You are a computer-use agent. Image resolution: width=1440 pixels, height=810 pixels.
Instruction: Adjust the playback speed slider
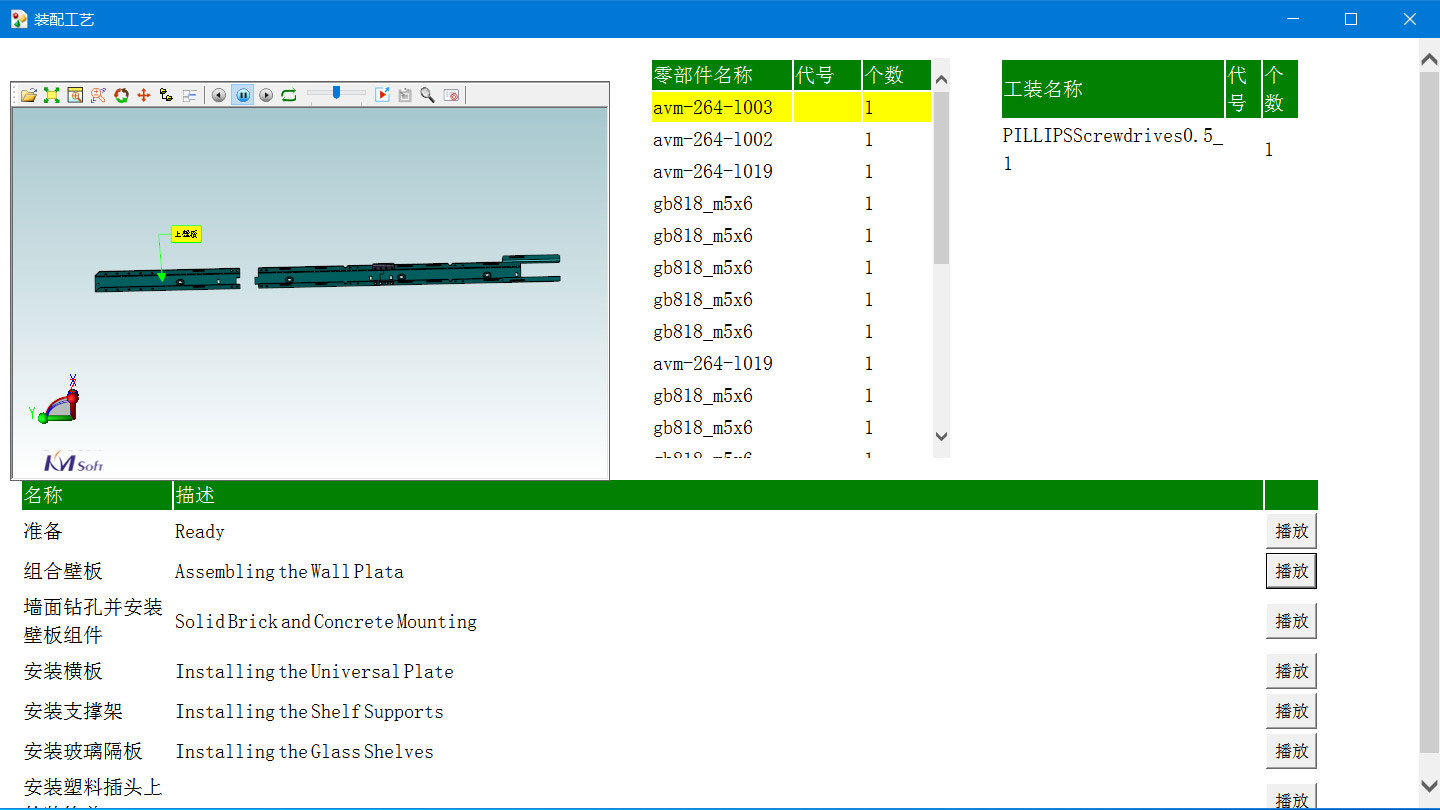click(x=336, y=93)
